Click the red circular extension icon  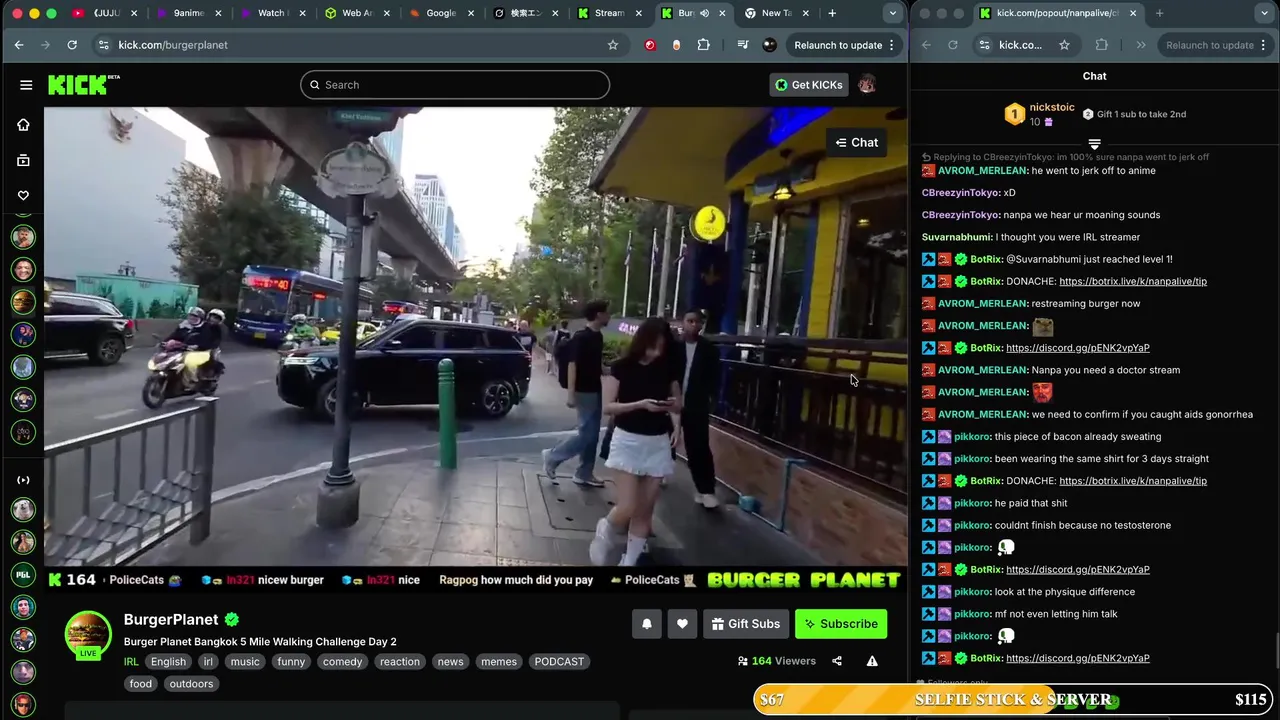651,45
